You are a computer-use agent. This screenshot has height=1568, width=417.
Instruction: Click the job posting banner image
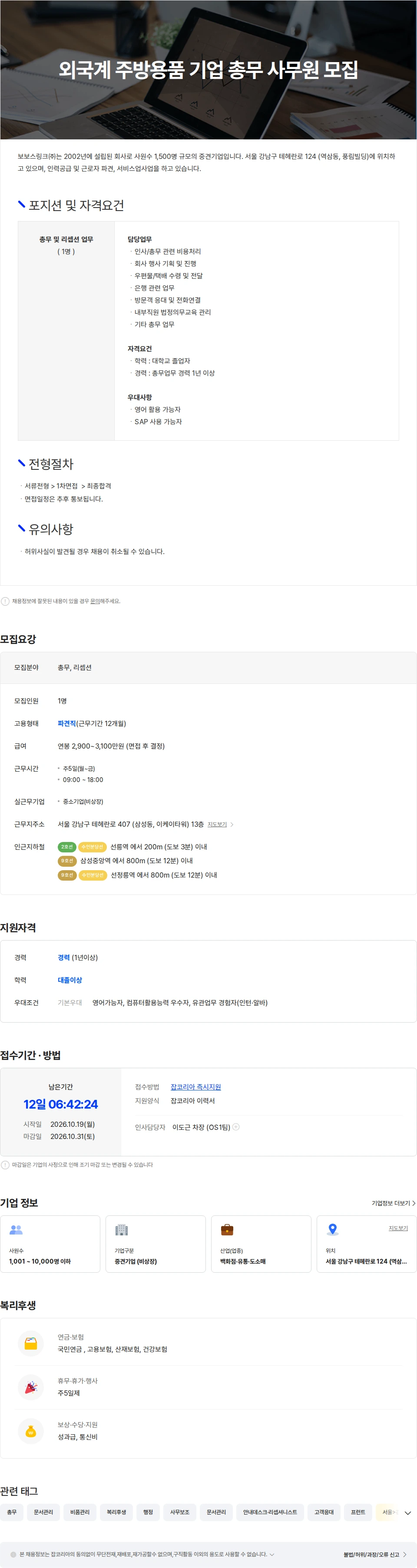point(208,69)
